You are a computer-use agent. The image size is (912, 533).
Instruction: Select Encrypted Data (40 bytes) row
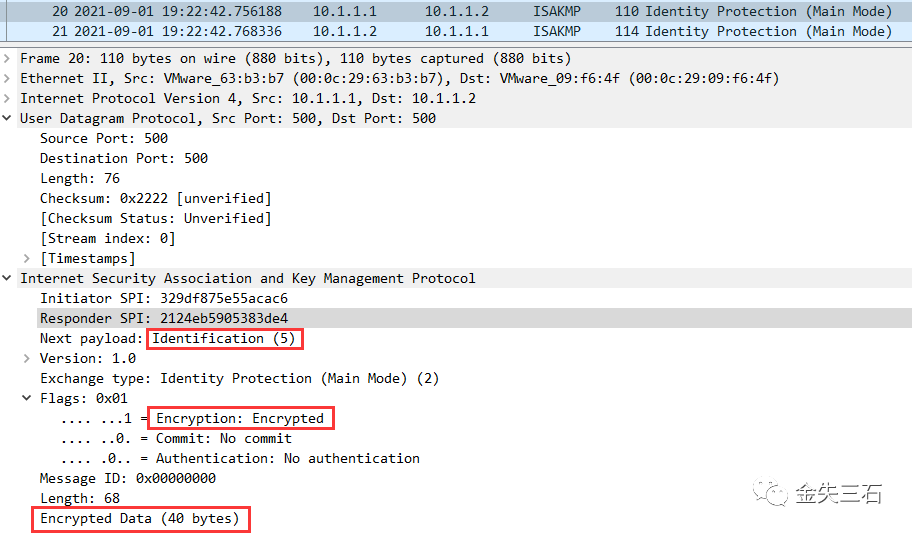(x=140, y=518)
